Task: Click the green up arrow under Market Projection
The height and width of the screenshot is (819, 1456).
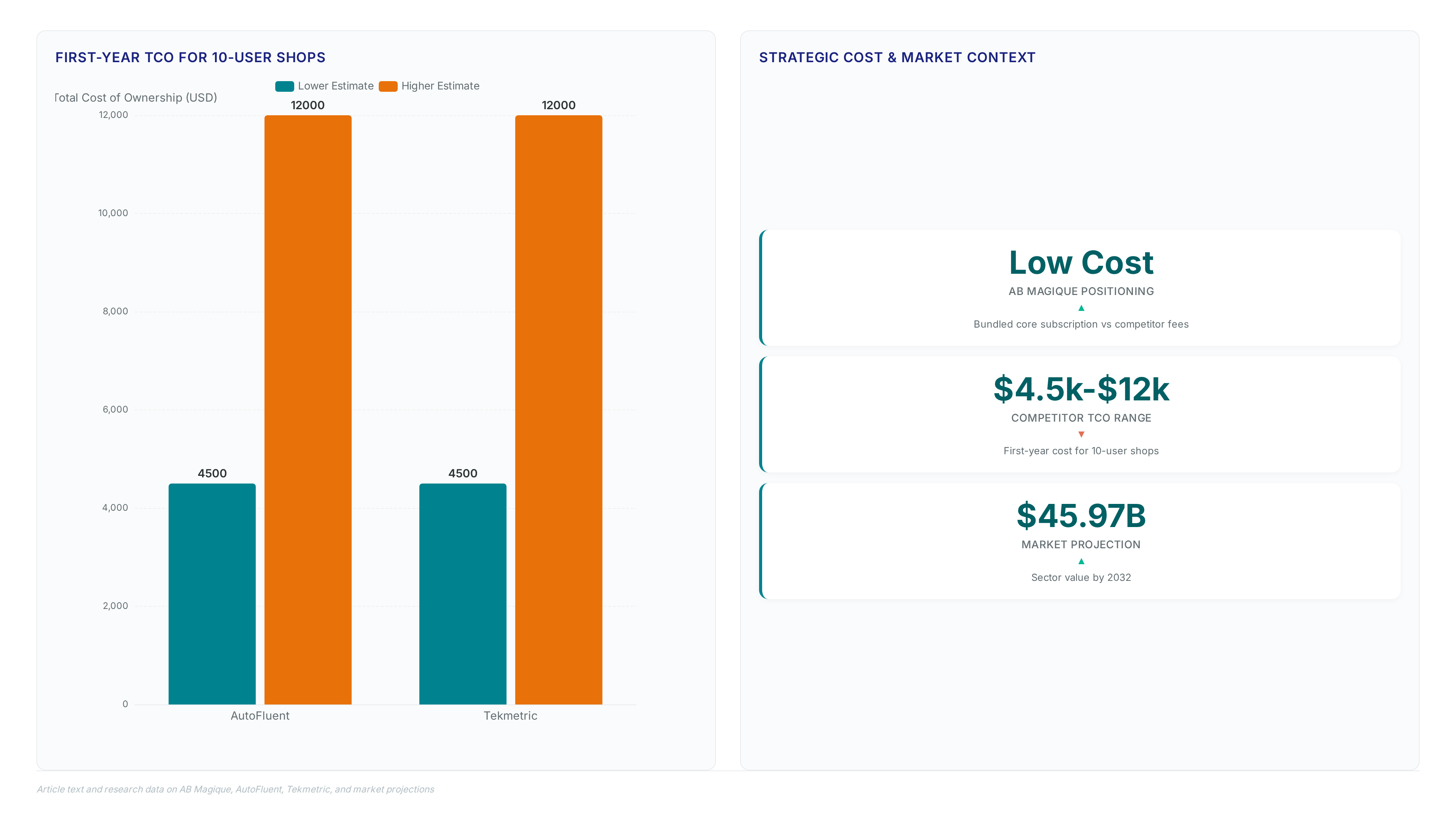Action: pos(1081,561)
